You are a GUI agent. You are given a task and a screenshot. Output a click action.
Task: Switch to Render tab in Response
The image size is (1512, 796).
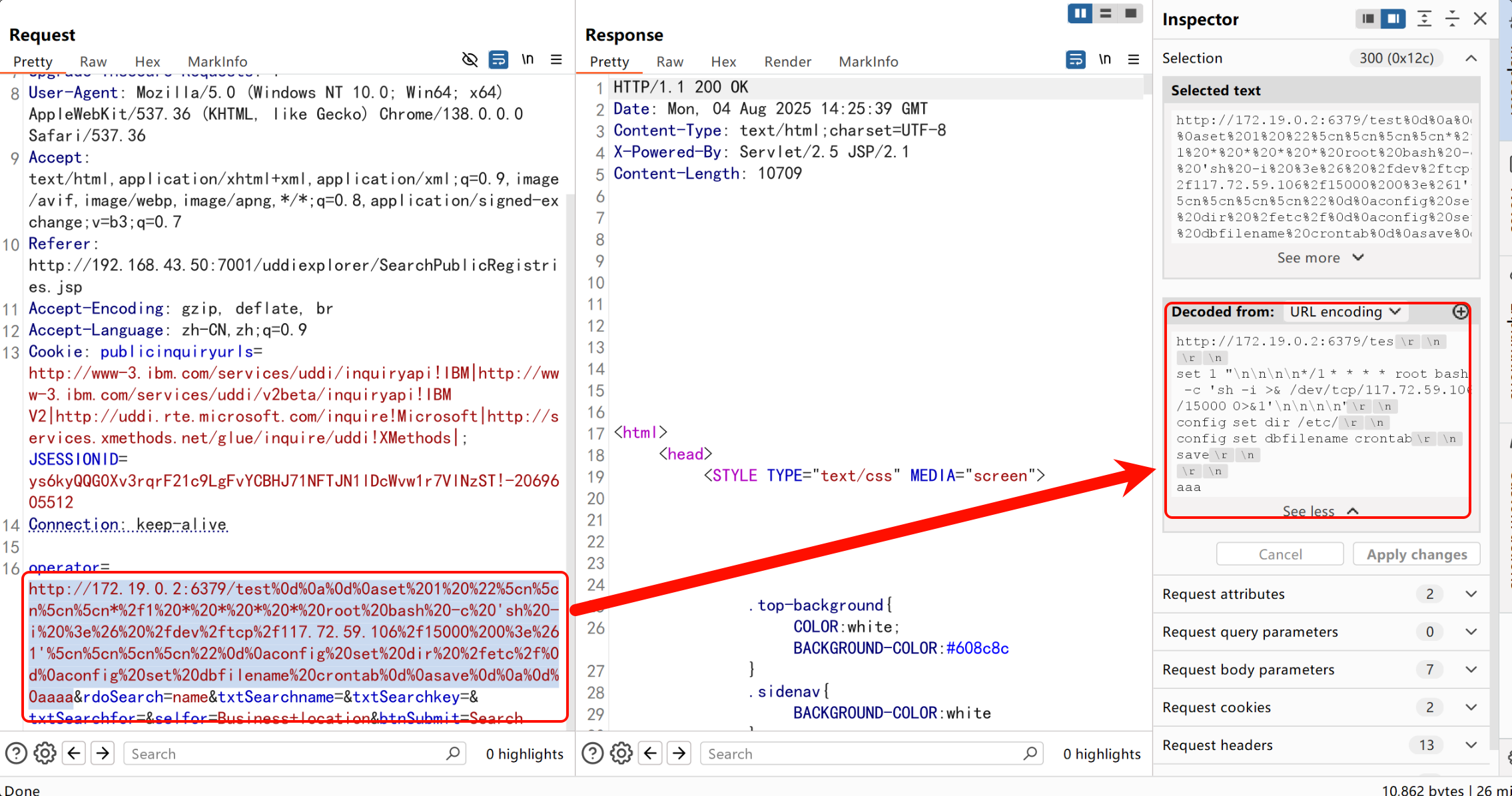[x=787, y=62]
